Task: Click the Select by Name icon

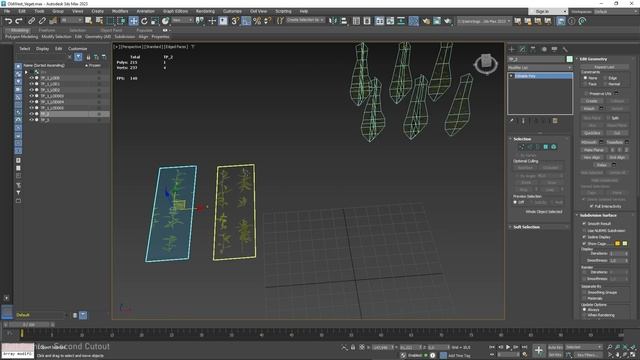Action: (99, 21)
